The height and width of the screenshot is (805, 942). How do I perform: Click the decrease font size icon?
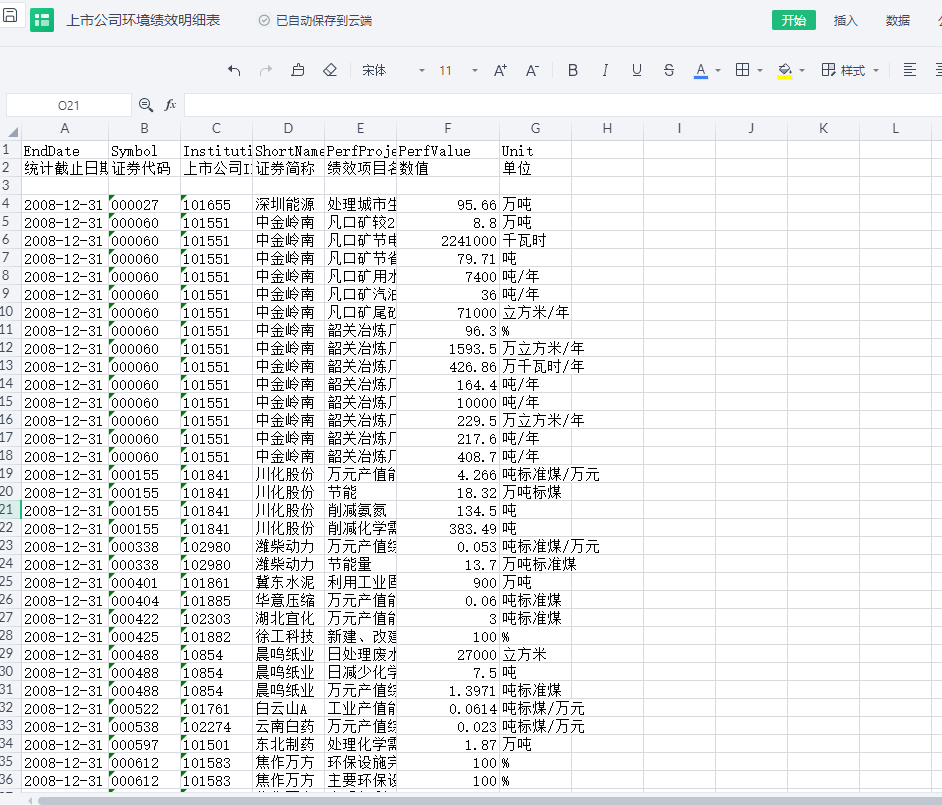533,70
